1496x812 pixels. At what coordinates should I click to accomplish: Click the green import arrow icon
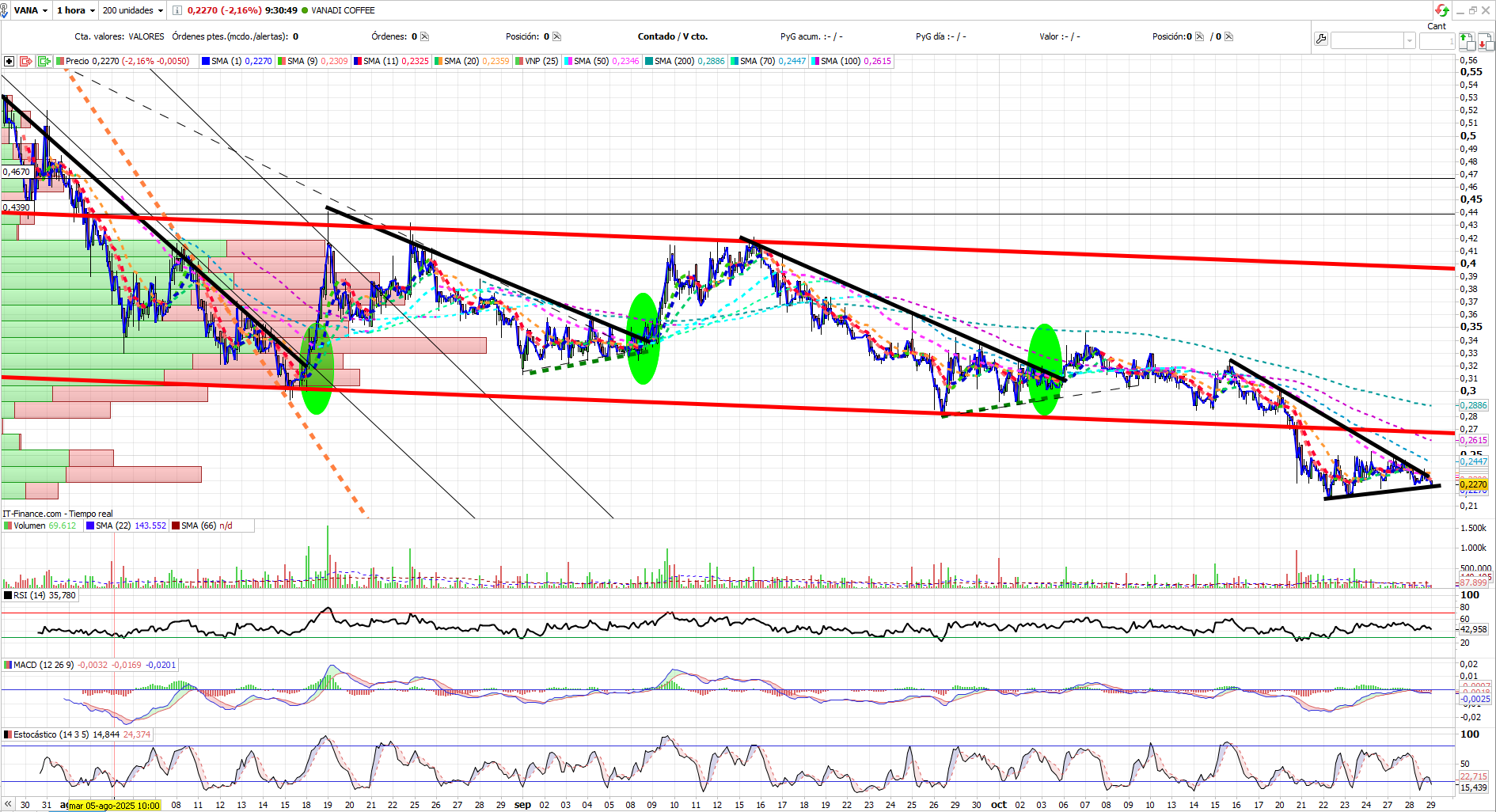tap(44, 61)
